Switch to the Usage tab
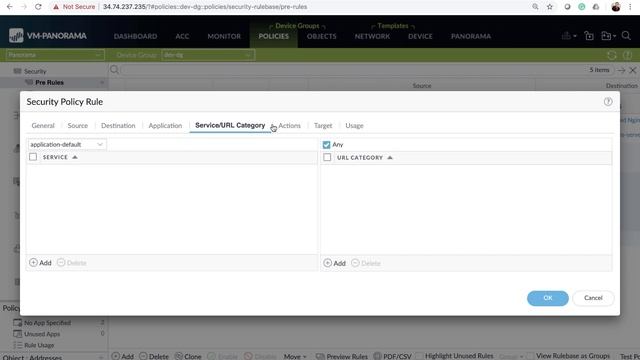This screenshot has width=640, height=360. point(354,125)
